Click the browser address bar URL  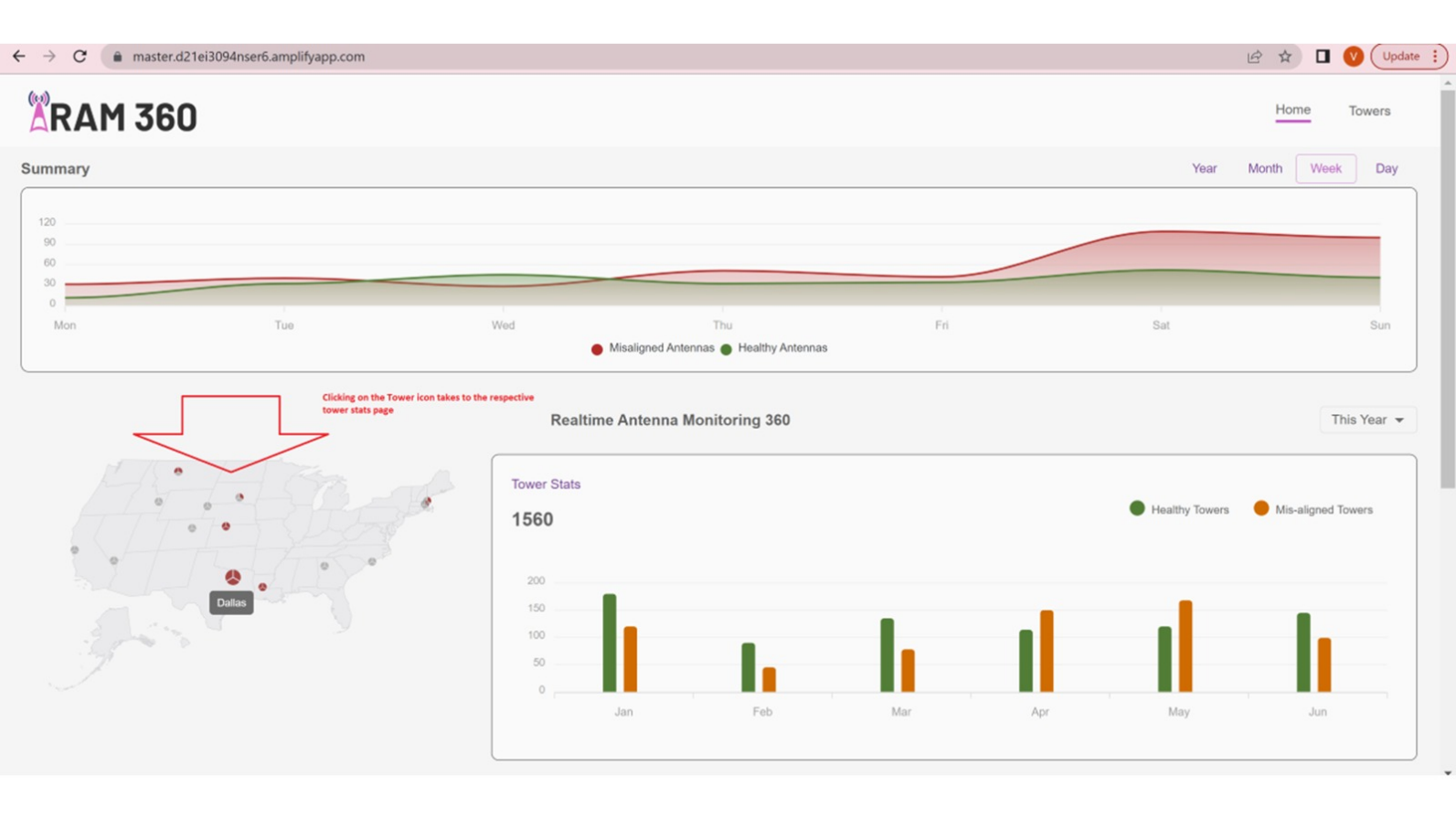click(249, 57)
